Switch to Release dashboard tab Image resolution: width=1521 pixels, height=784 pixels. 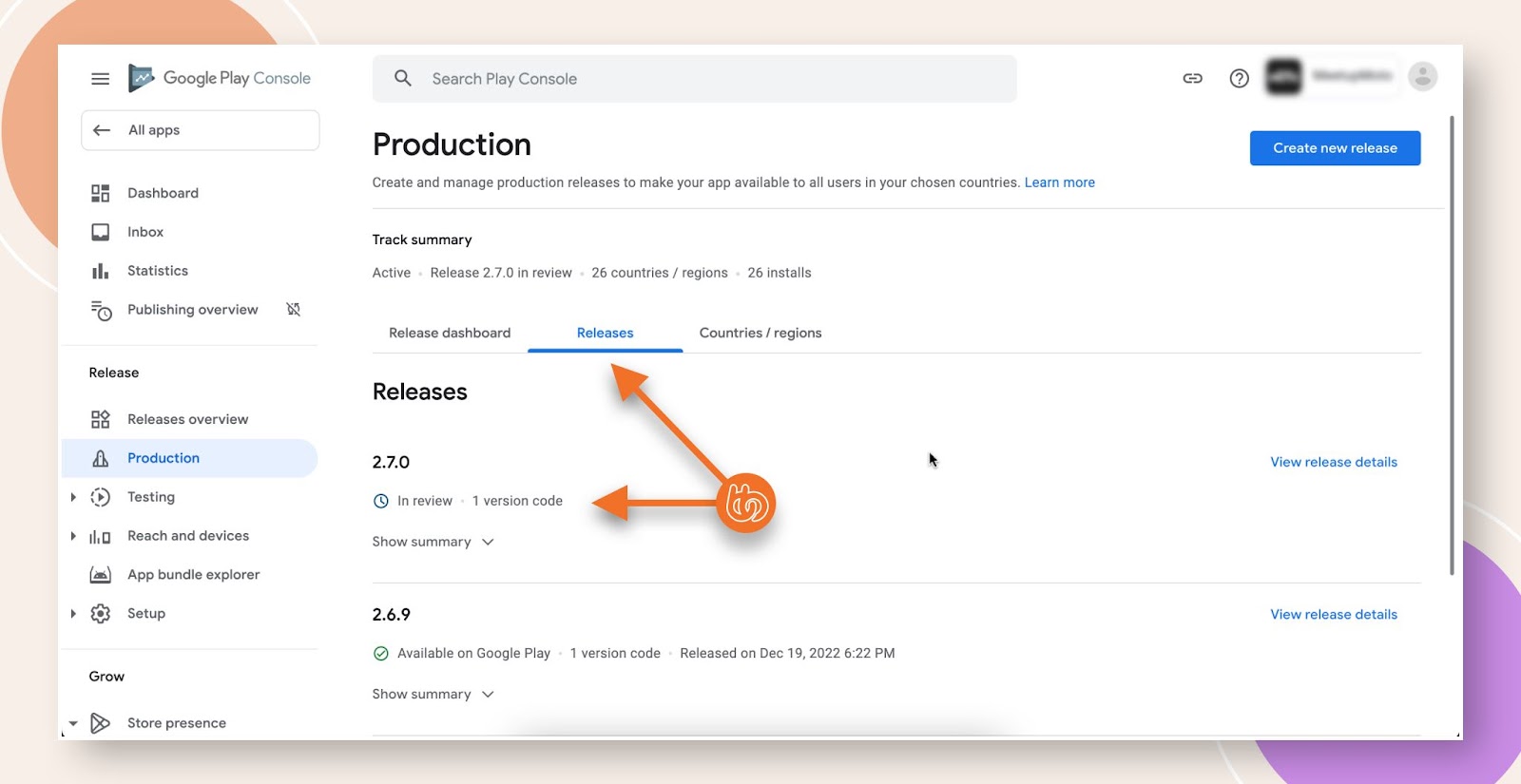point(450,333)
